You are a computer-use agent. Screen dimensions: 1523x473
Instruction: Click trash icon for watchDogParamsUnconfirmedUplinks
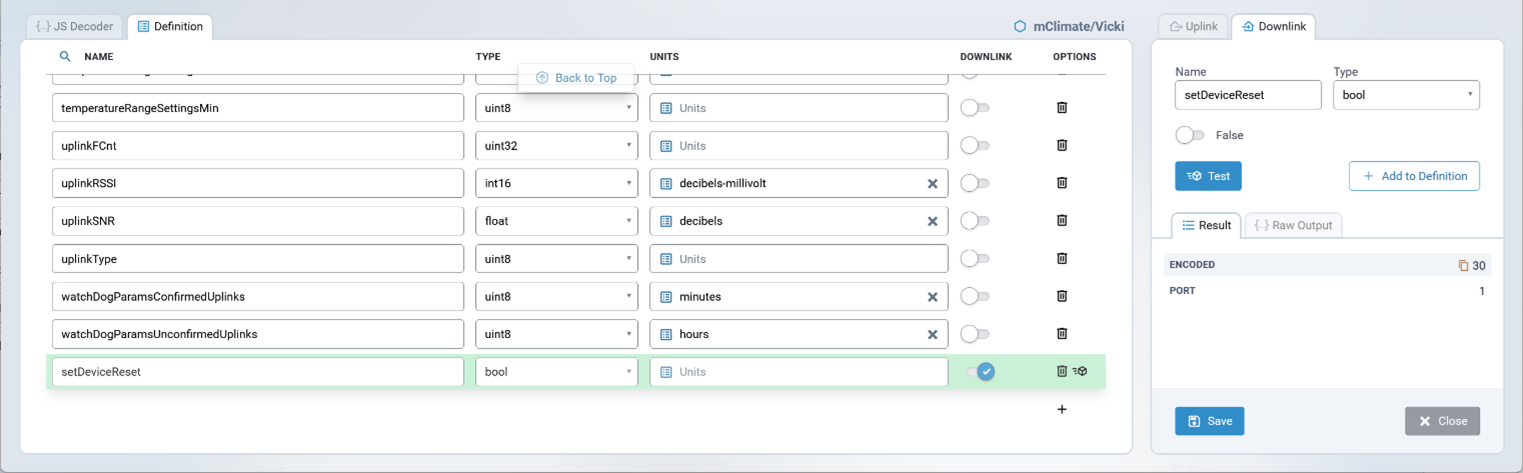click(1062, 334)
